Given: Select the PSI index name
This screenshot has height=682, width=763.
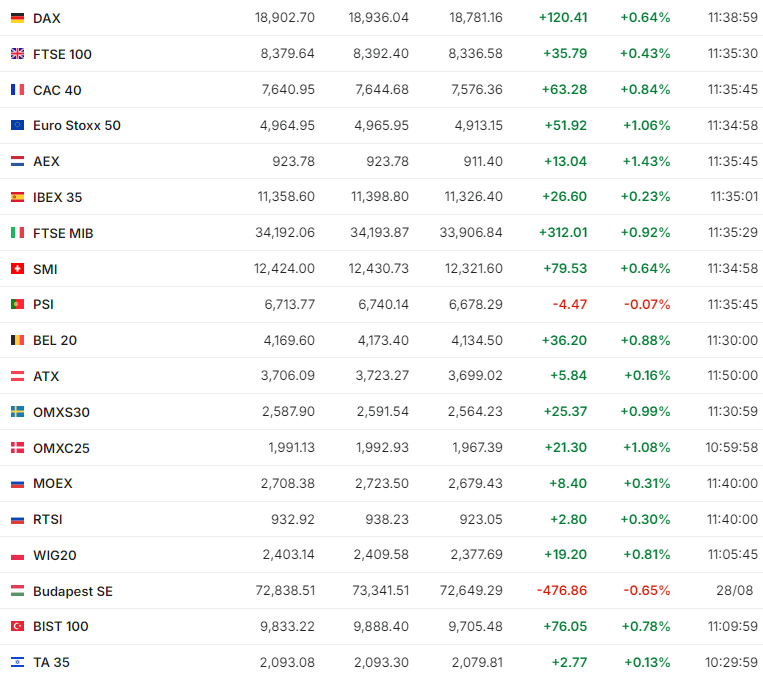Looking at the screenshot, I should click(x=43, y=304).
